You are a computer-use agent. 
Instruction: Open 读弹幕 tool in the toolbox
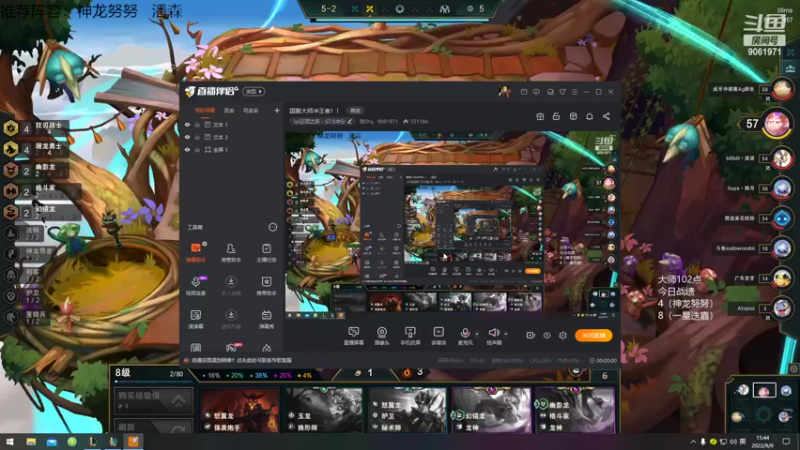tap(195, 319)
